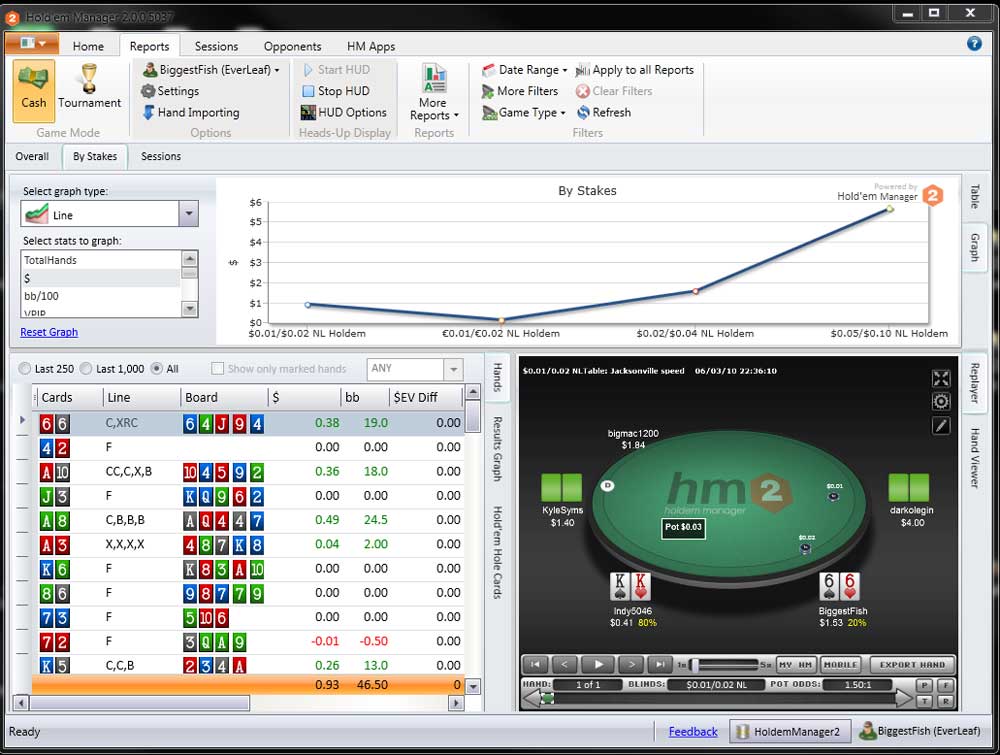1000x755 pixels.
Task: Open Overall report tab
Action: coord(32,156)
